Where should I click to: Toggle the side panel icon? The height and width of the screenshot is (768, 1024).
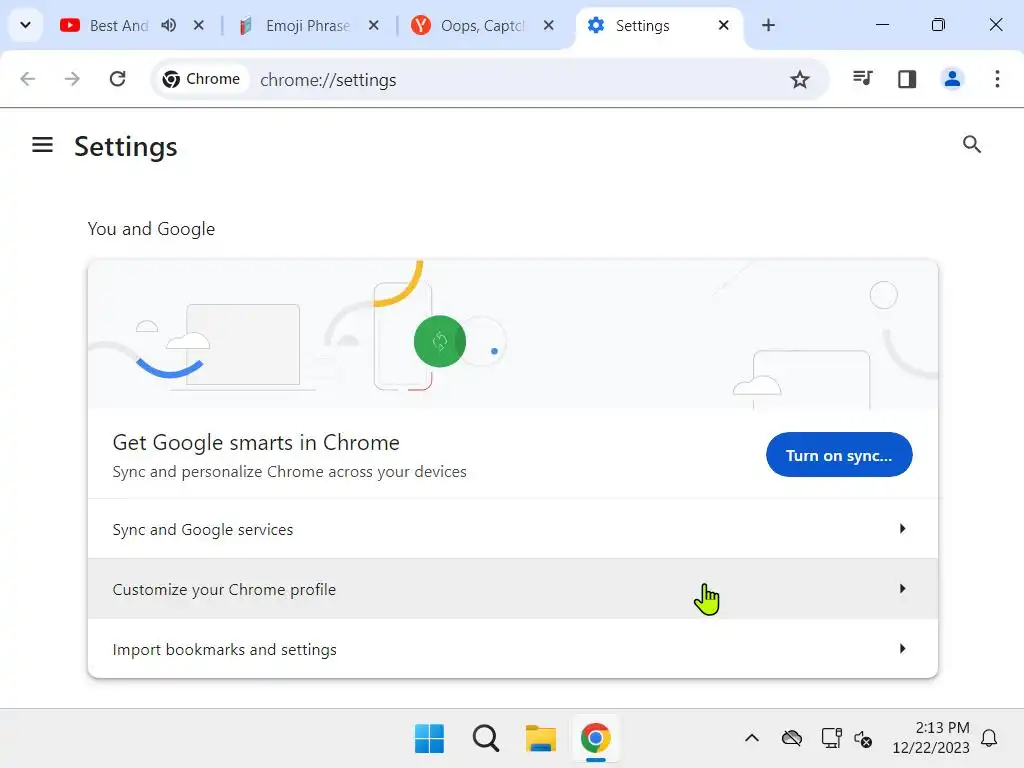(x=907, y=79)
